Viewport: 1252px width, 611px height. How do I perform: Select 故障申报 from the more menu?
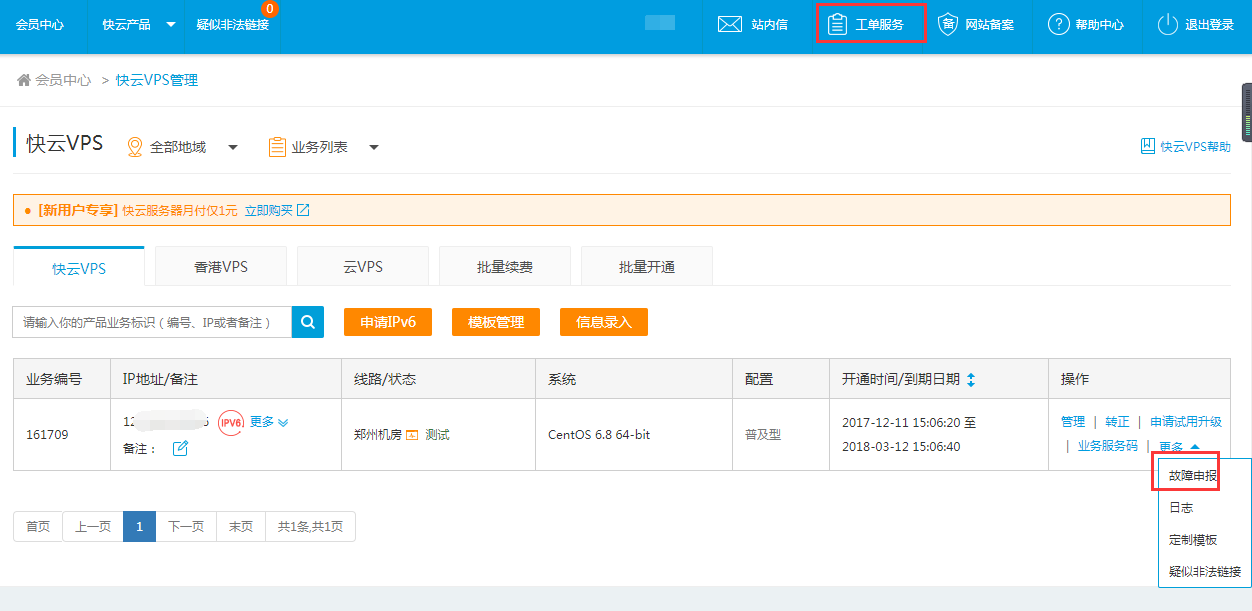tap(1193, 476)
